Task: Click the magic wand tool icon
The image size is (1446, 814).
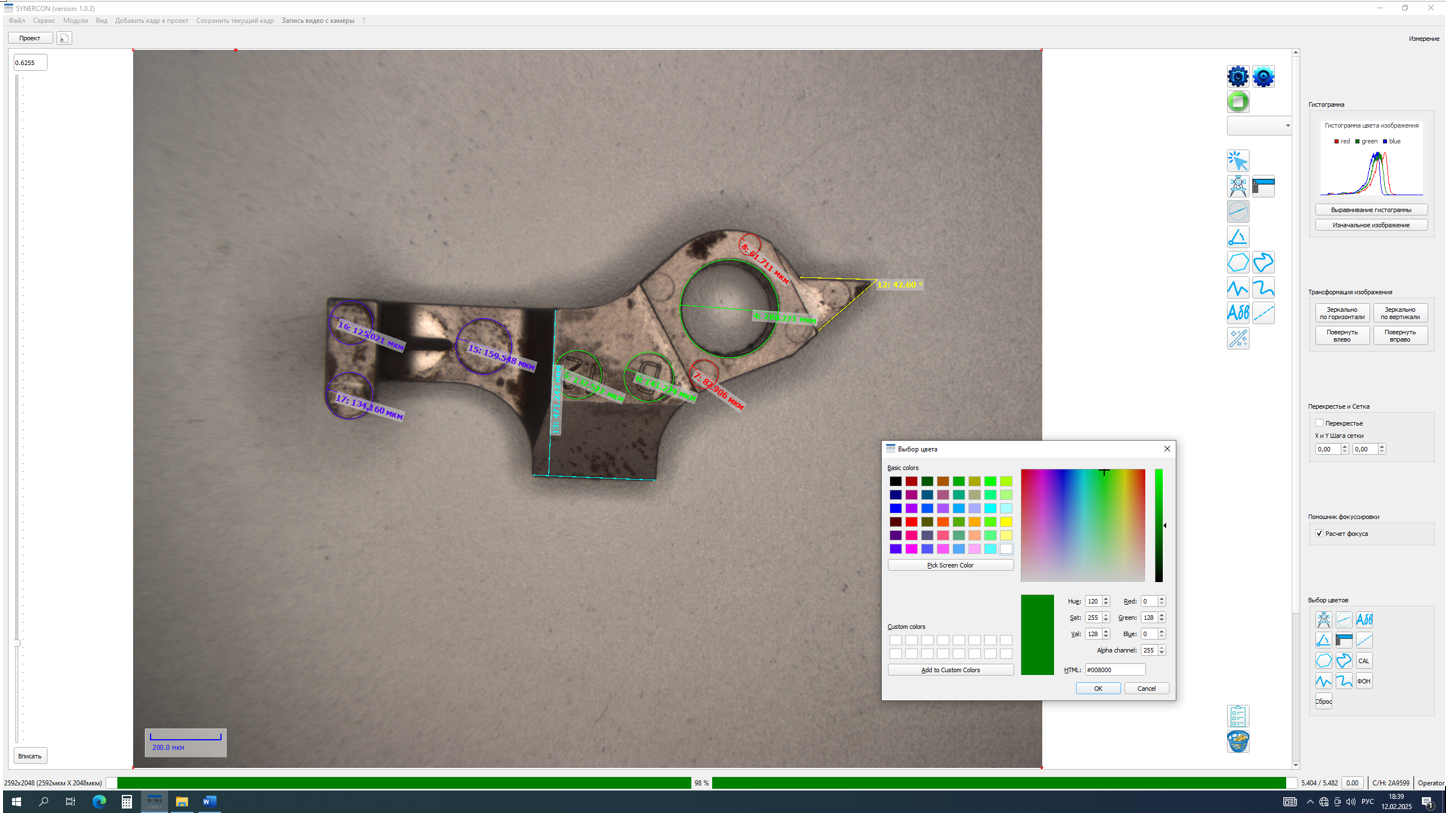Action: 1238,339
